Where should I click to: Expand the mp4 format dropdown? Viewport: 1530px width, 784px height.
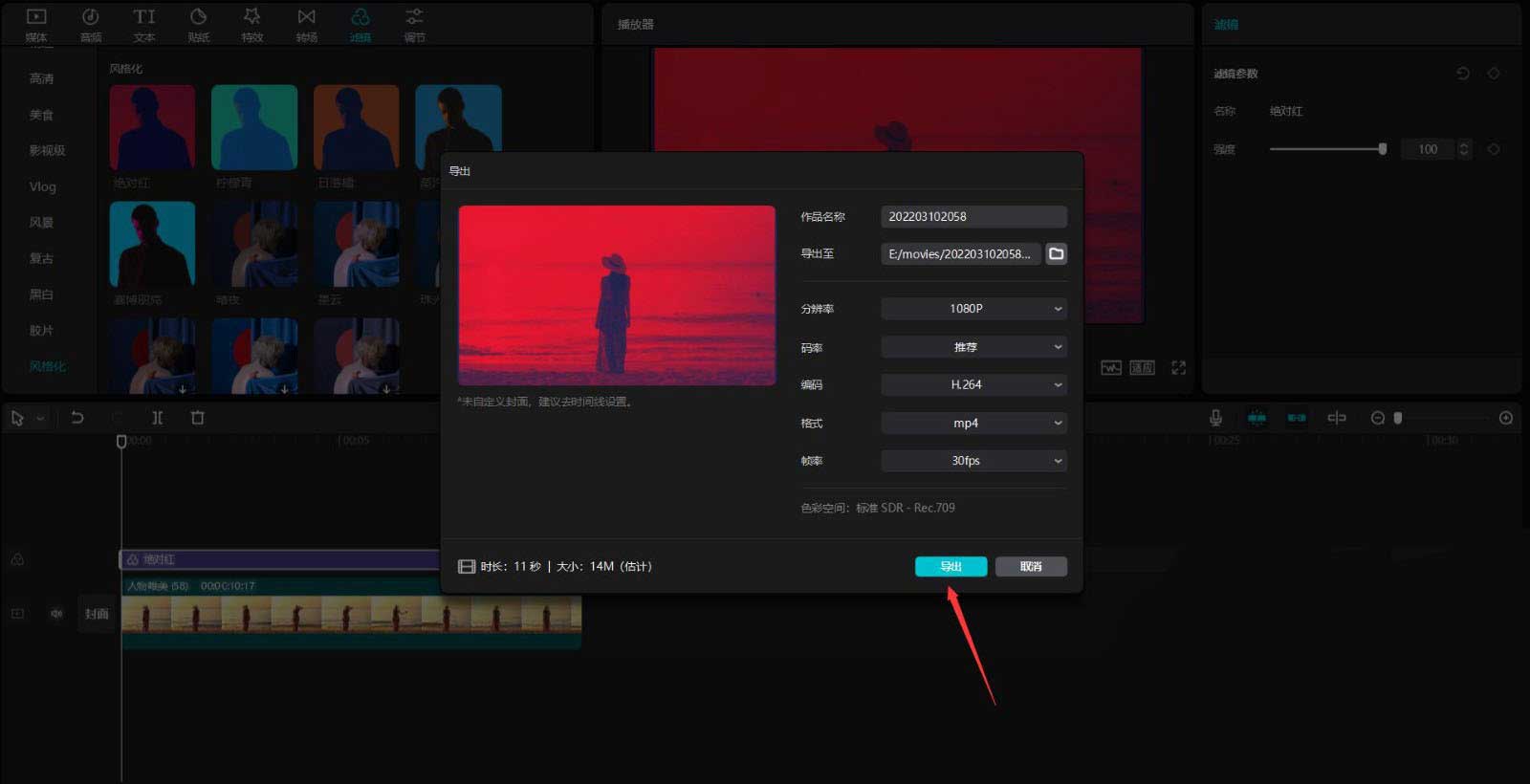[x=973, y=424]
